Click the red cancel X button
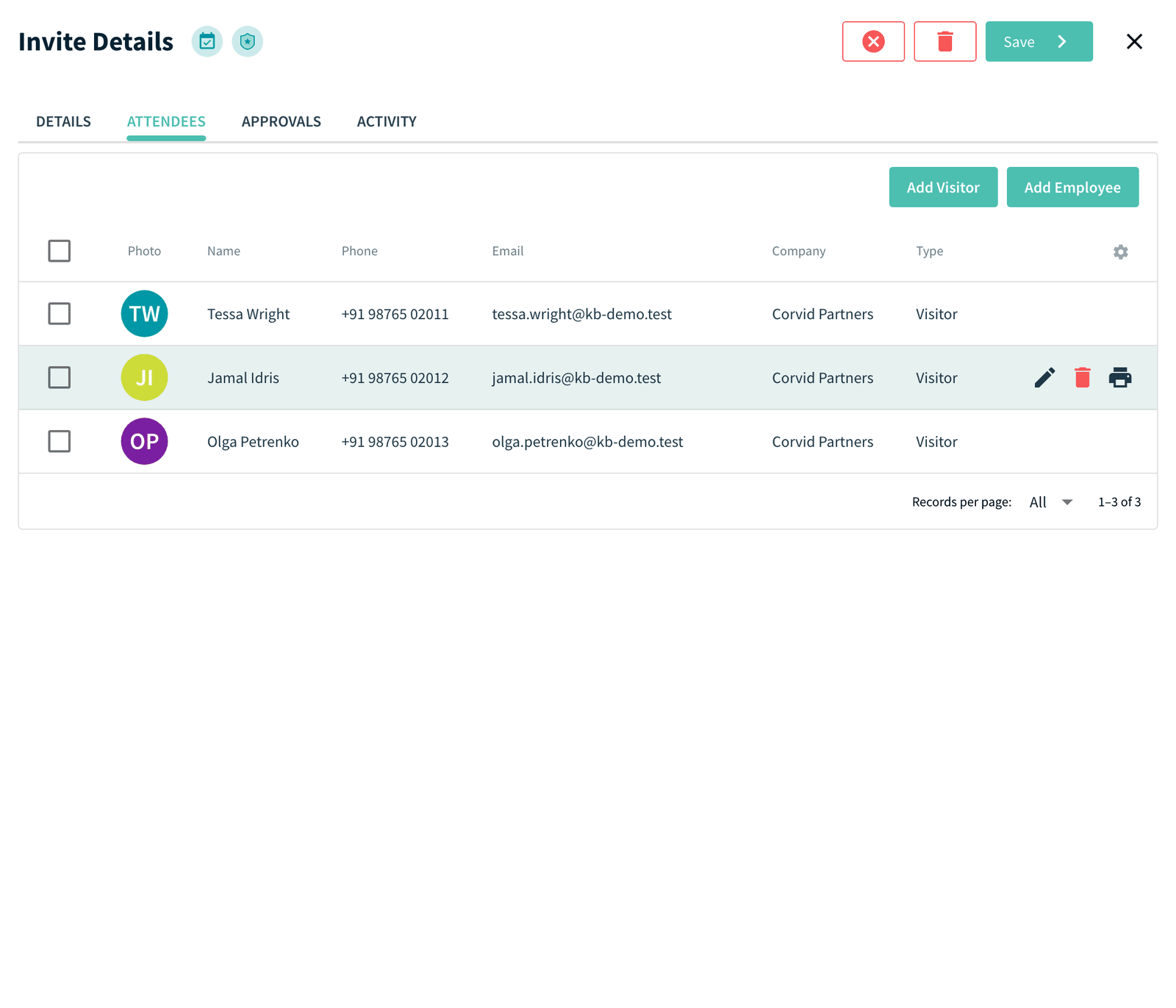 pyautogui.click(x=873, y=41)
